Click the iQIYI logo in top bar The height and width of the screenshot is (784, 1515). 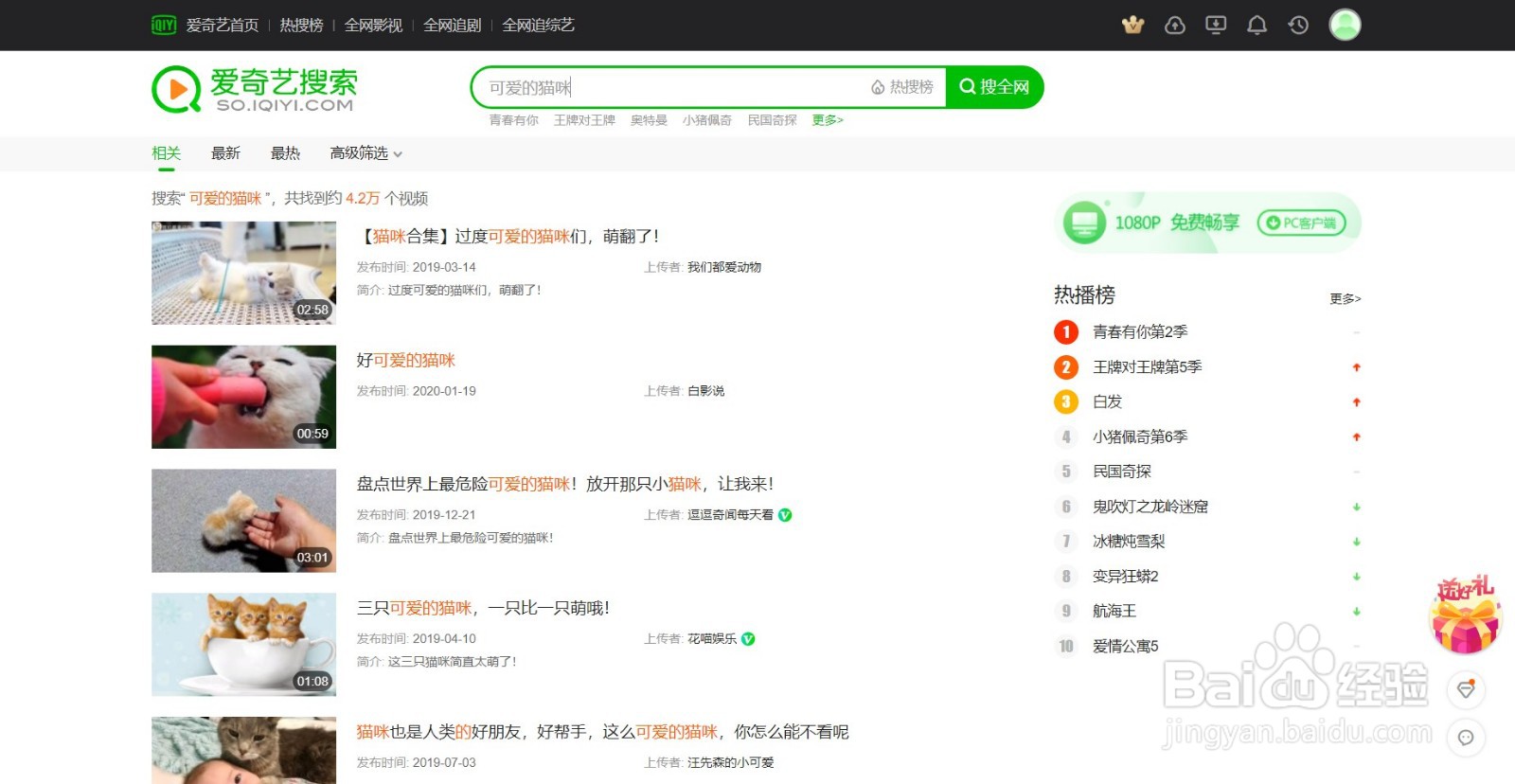coord(164,26)
